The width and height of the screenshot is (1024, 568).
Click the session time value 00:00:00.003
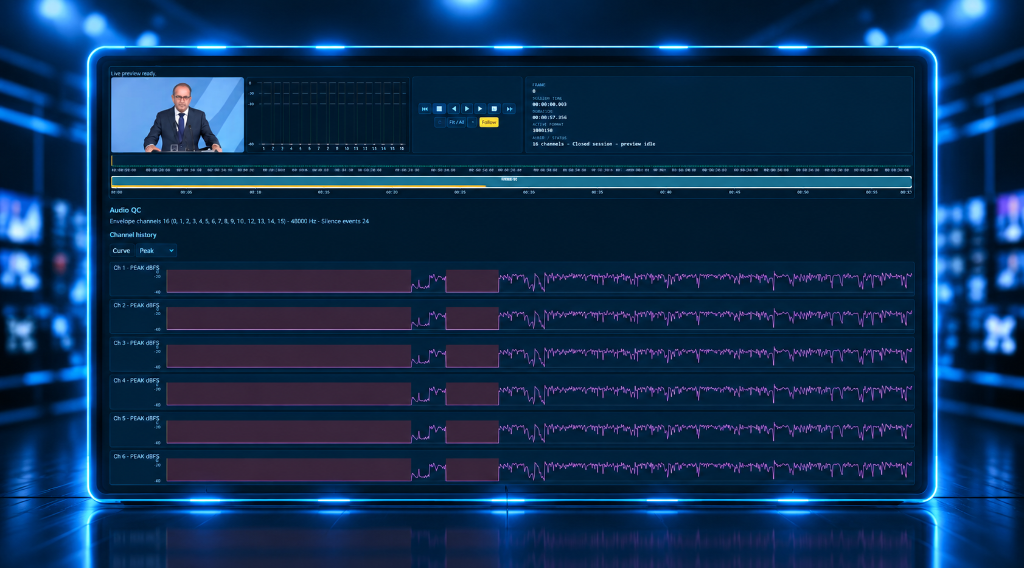549,104
